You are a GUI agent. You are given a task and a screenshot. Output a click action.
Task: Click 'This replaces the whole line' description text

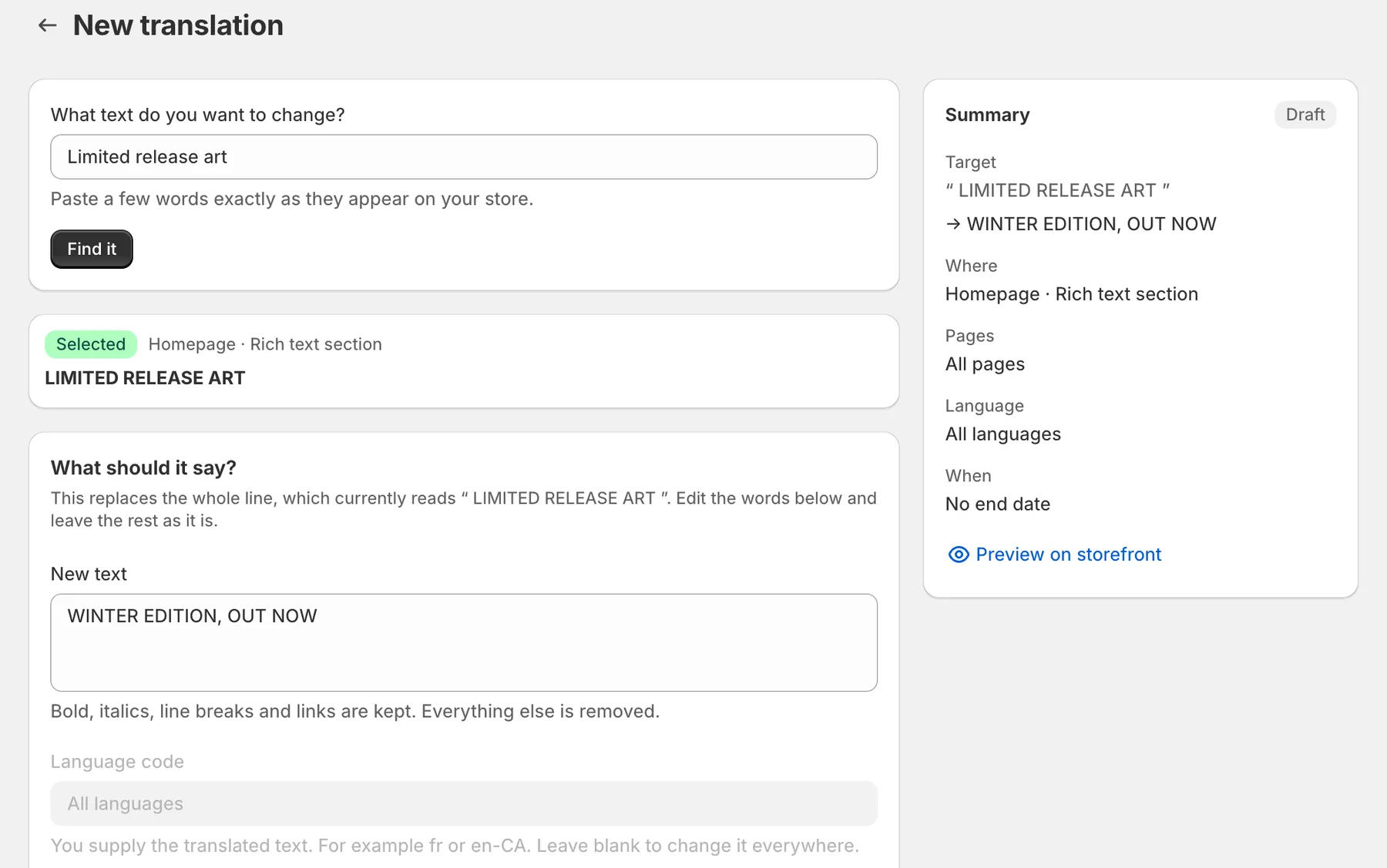pyautogui.click(x=464, y=509)
